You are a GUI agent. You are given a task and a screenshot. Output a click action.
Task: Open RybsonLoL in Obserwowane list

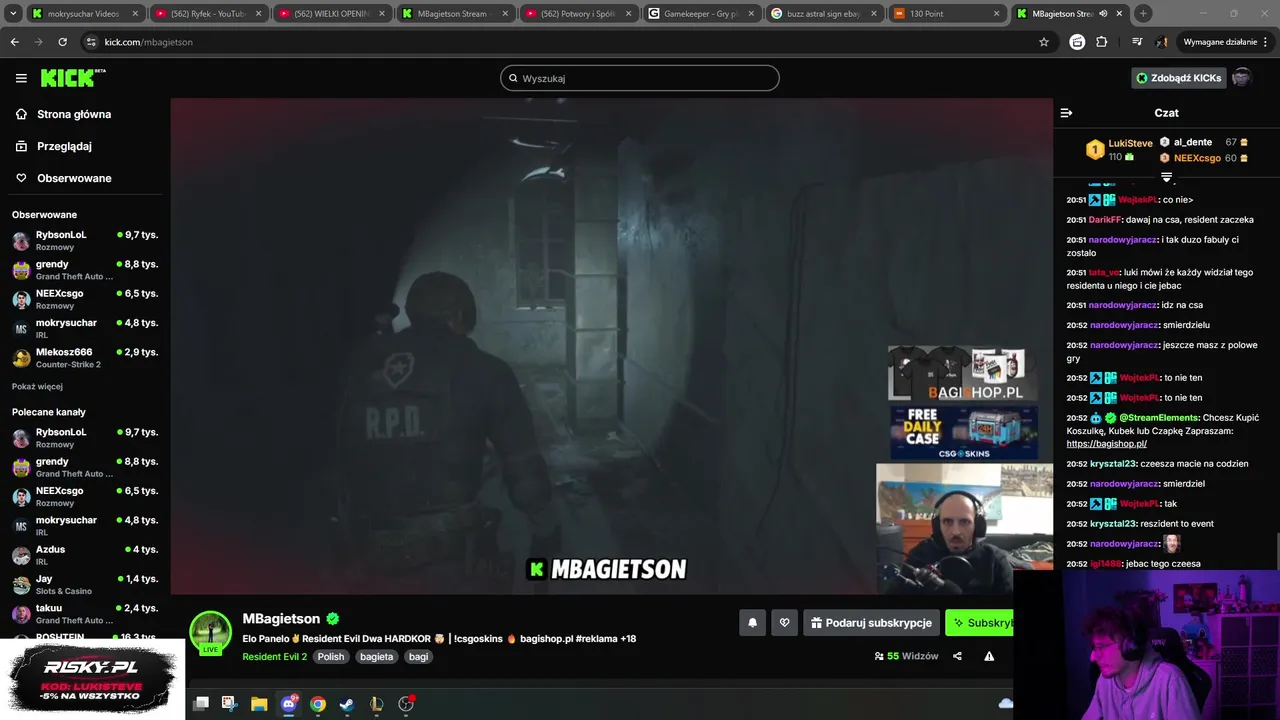coord(85,240)
